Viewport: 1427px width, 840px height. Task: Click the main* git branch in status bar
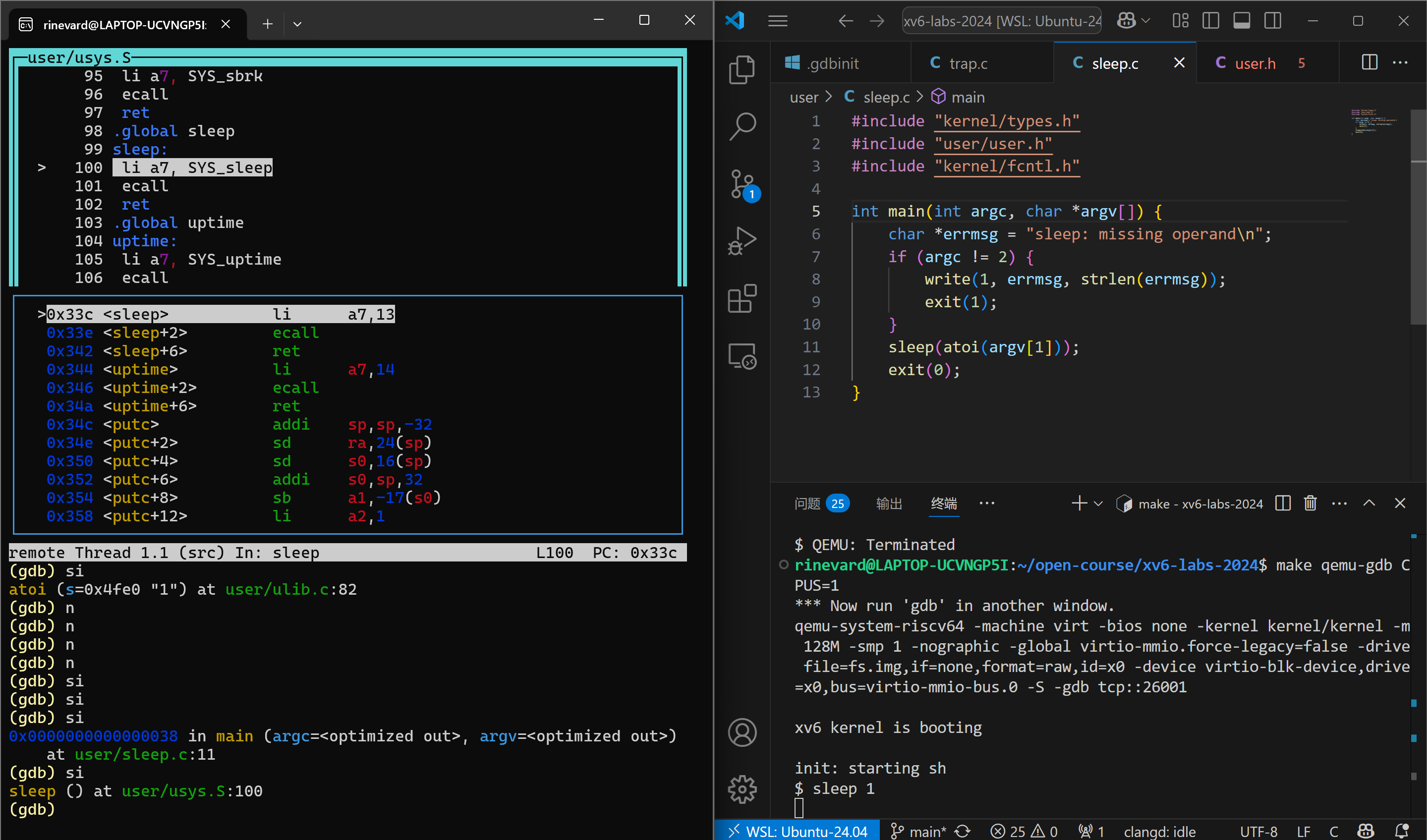pos(918,831)
